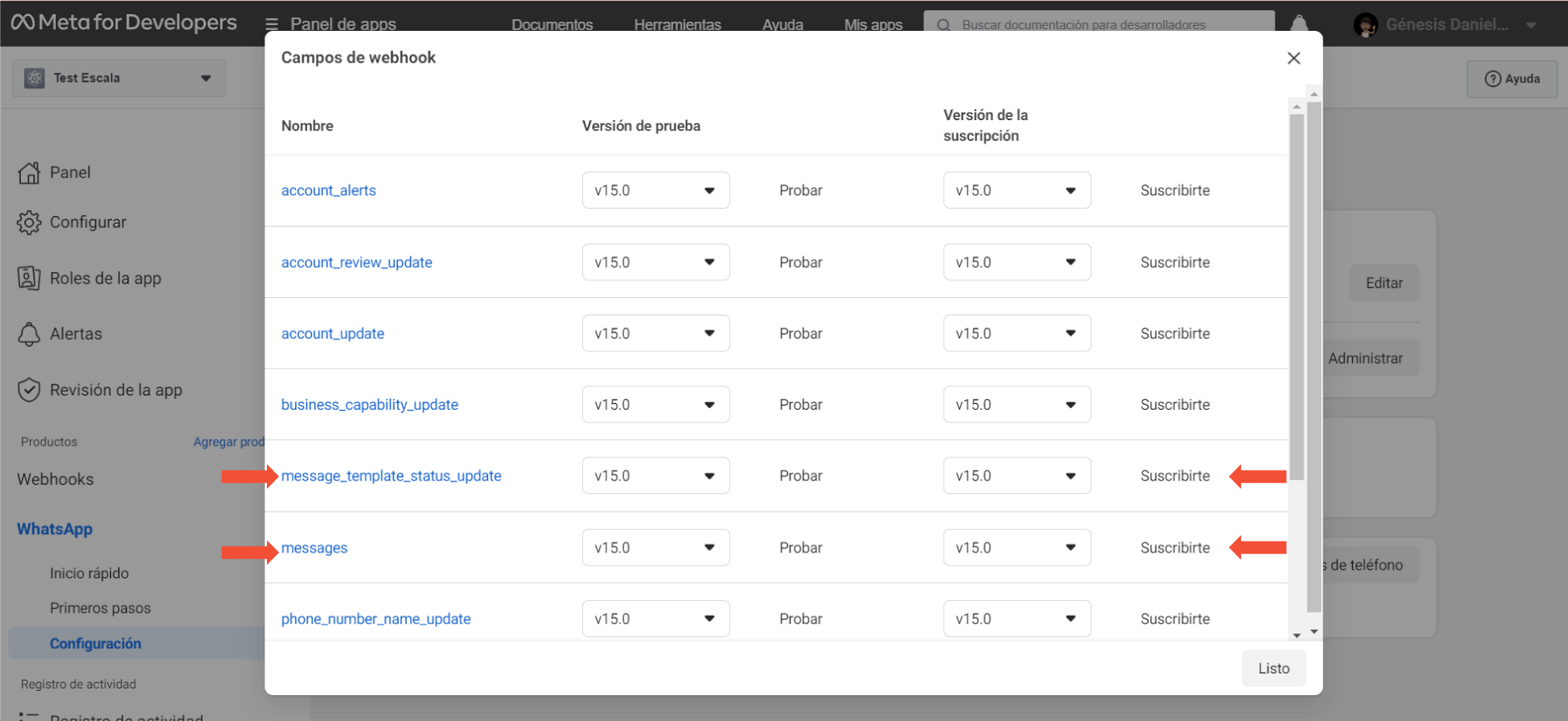The image size is (1568, 721).
Task: Open Webhooks product in sidebar
Action: 55,479
